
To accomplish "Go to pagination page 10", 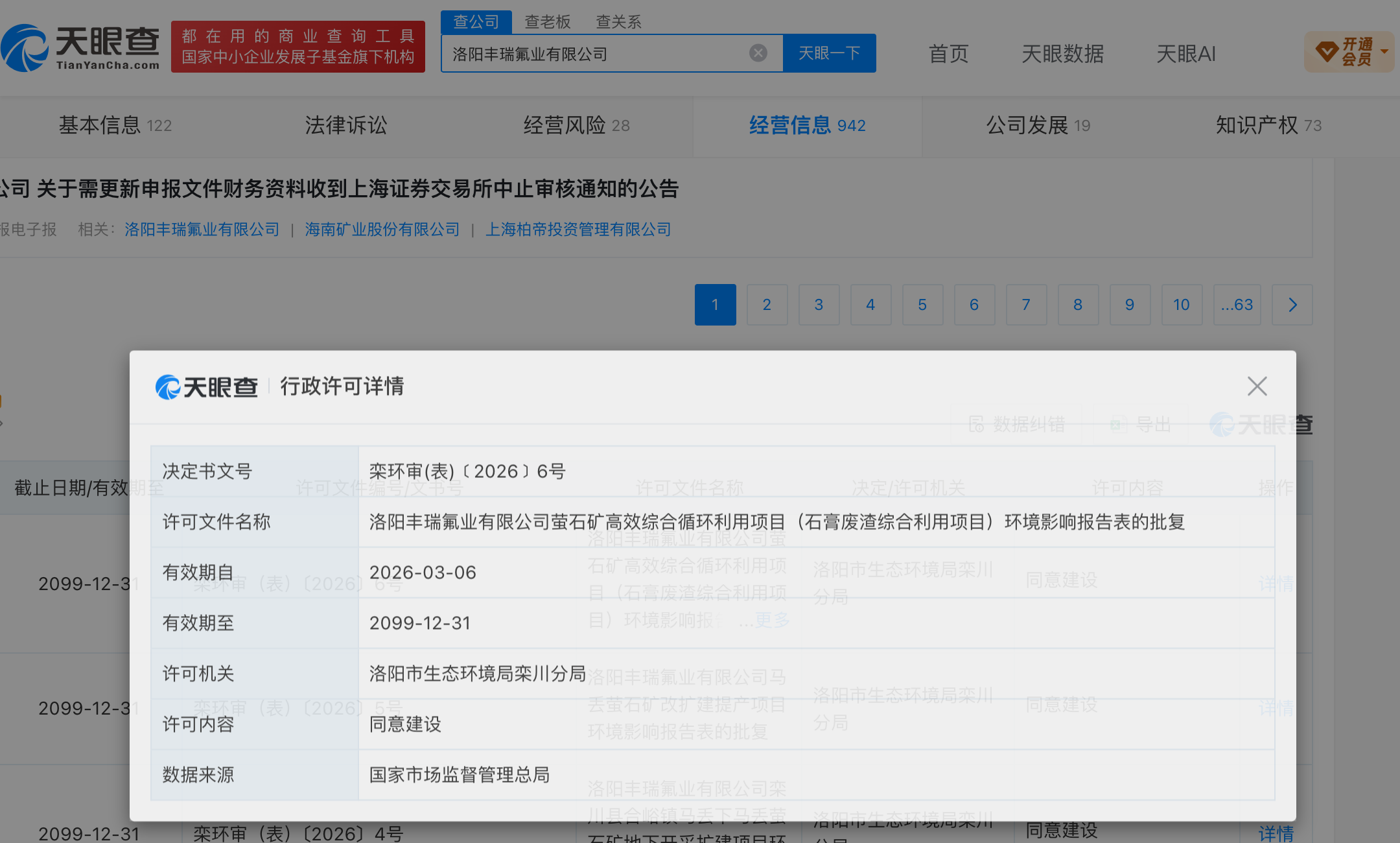I will (1182, 305).
